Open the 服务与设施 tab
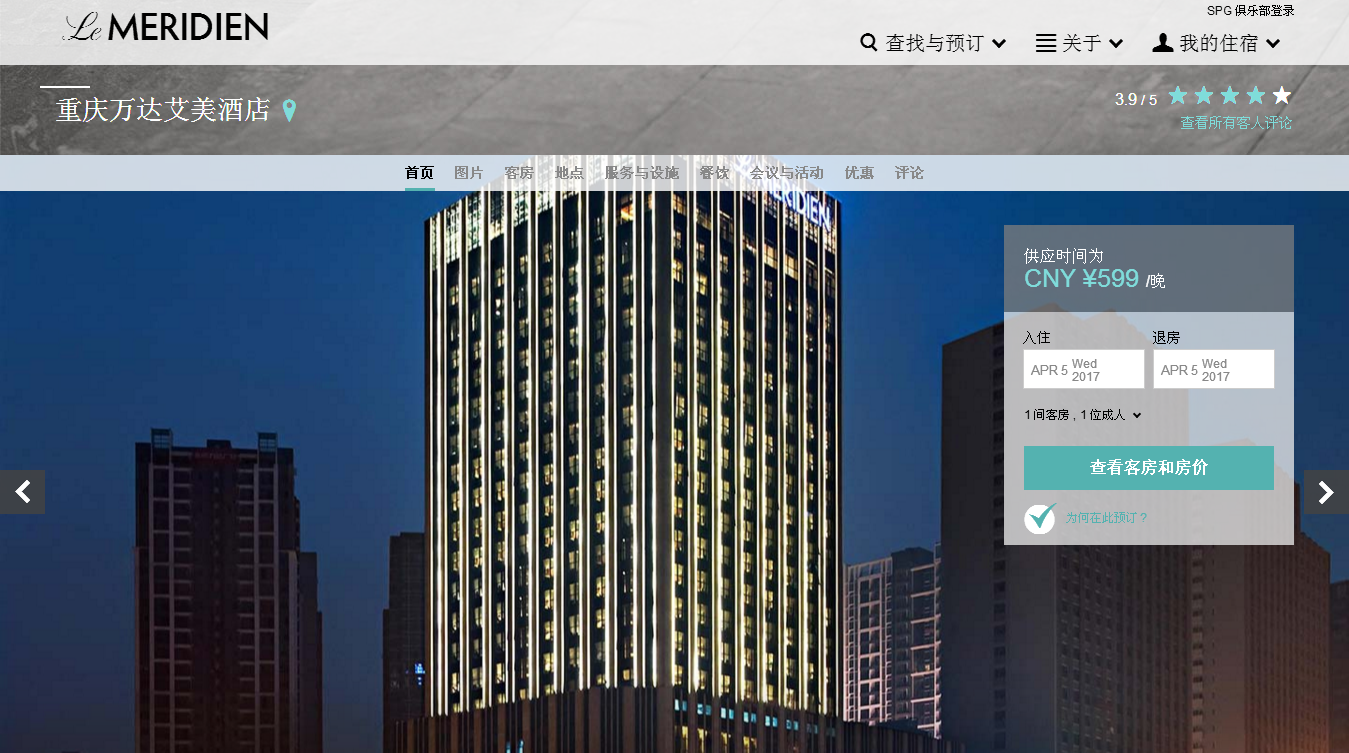The height and width of the screenshot is (753, 1349). click(x=641, y=173)
